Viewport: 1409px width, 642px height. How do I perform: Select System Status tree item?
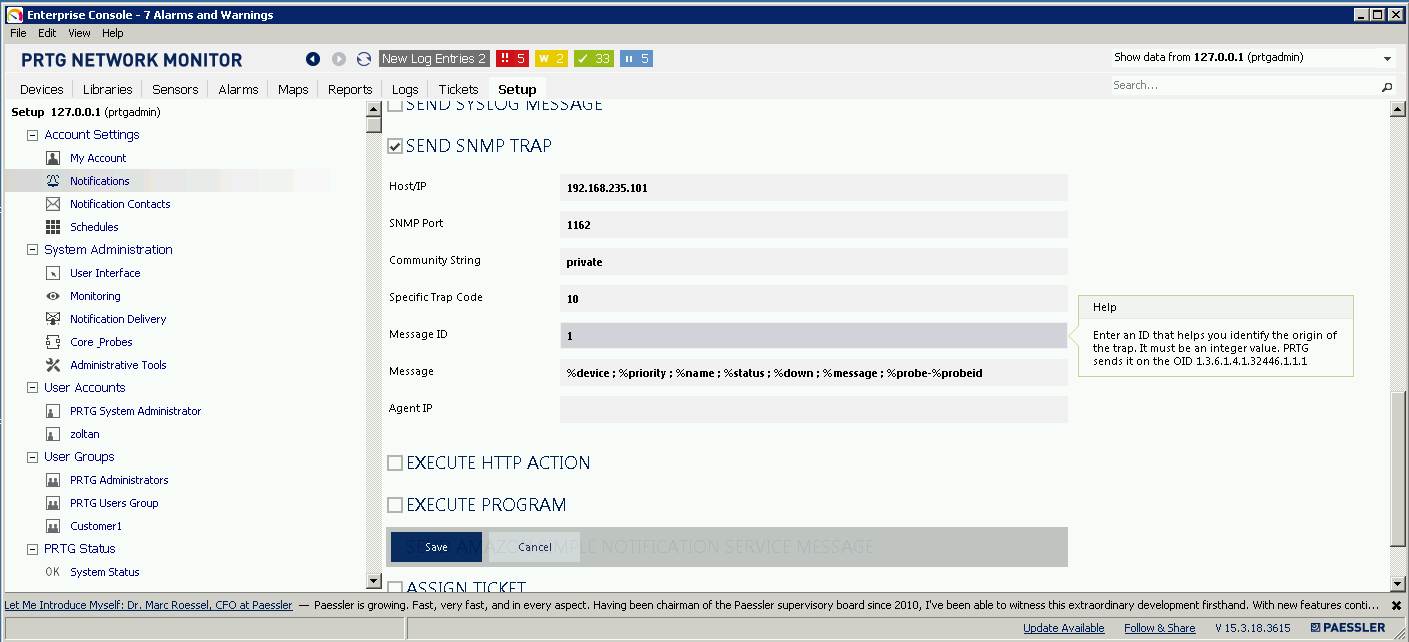click(104, 572)
